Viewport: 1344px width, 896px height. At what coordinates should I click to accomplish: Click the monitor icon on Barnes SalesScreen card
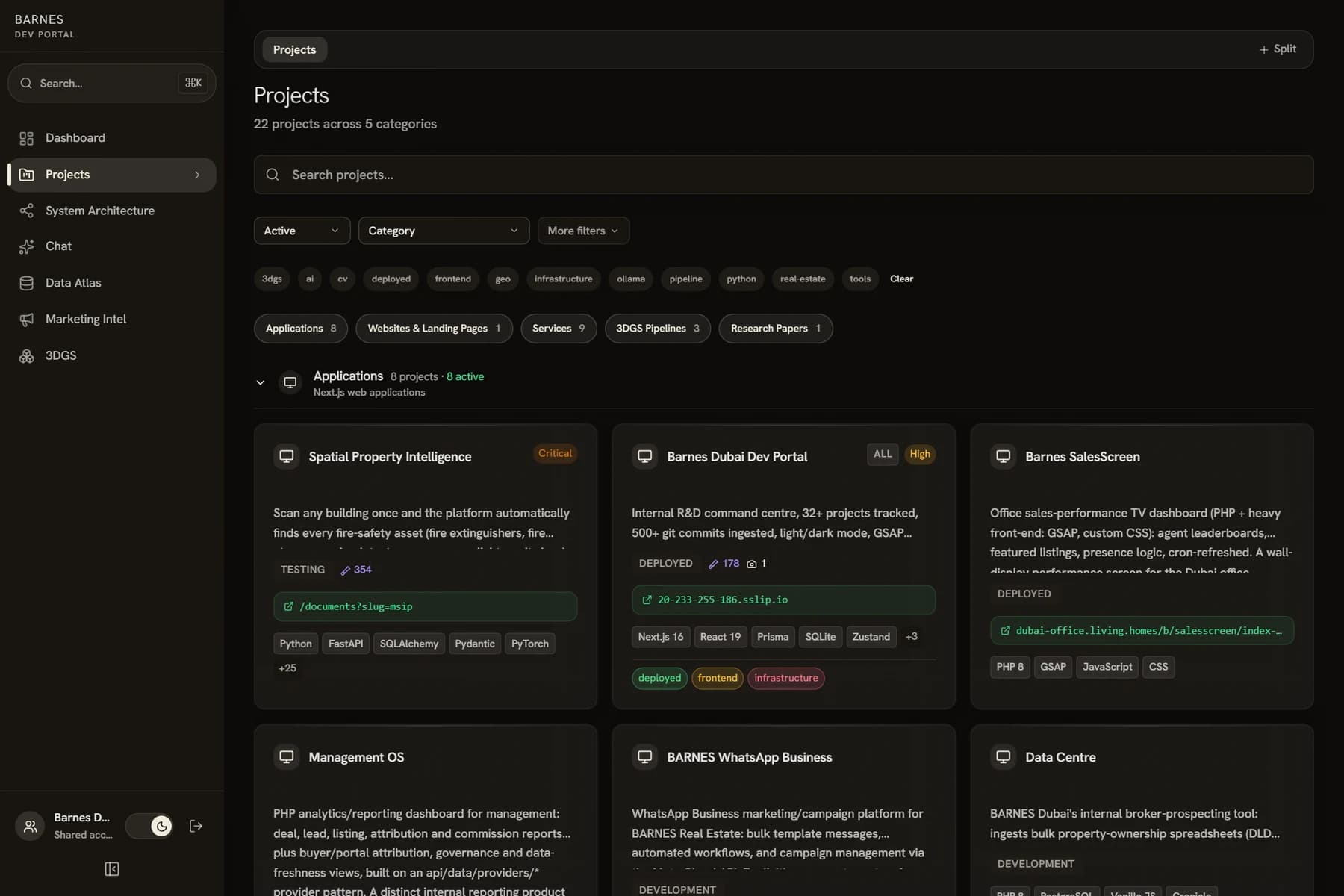pos(1004,456)
